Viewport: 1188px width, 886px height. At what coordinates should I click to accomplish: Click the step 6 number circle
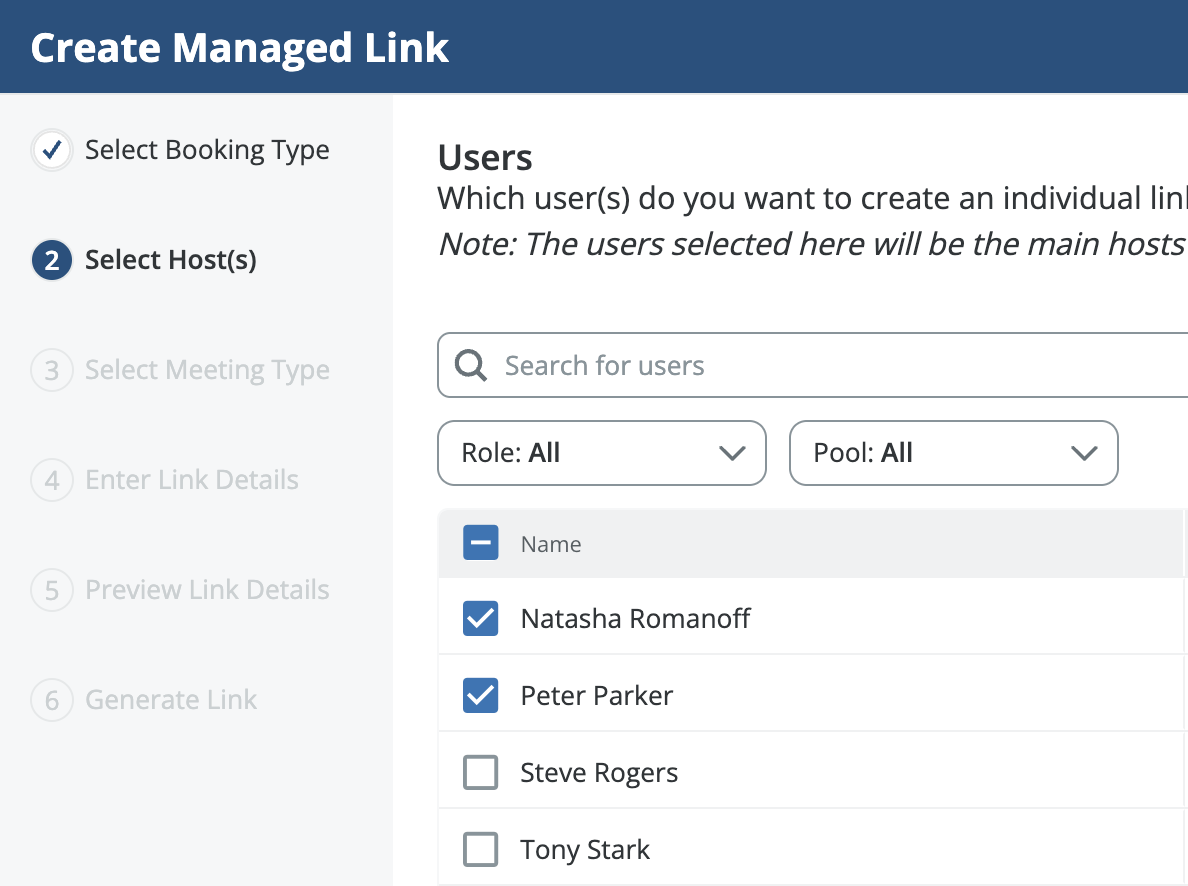click(52, 701)
